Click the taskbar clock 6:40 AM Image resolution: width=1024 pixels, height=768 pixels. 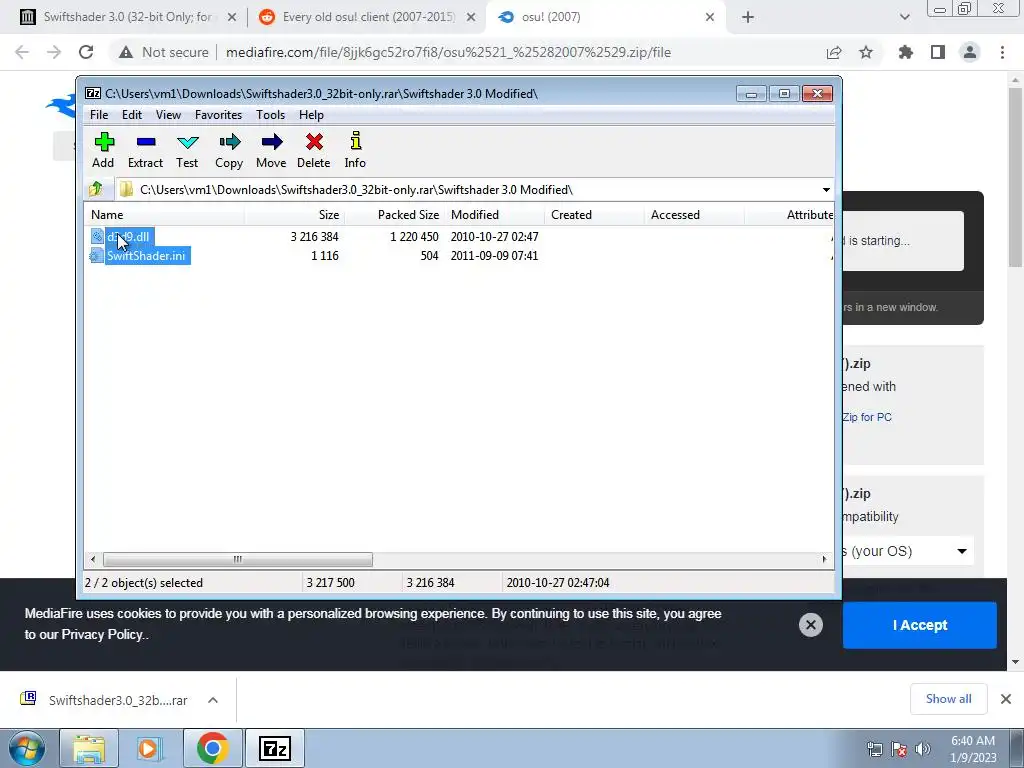pos(973,741)
